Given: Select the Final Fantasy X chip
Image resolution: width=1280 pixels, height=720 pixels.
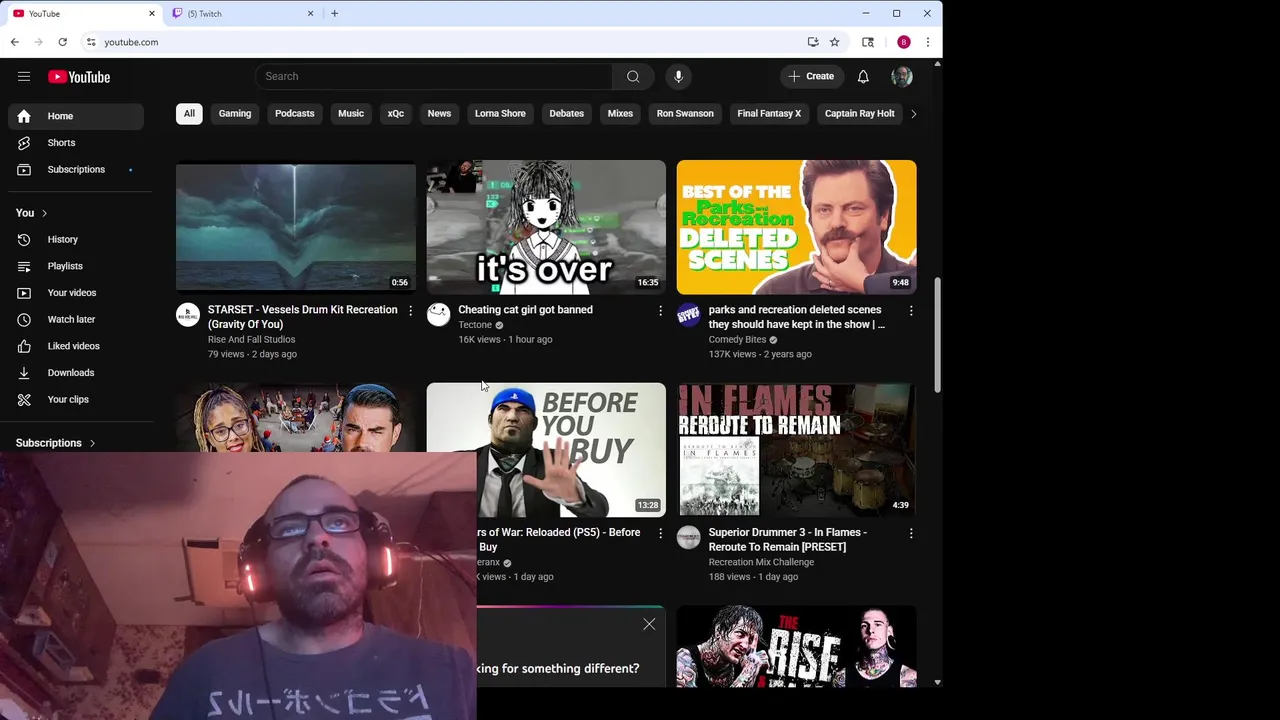Looking at the screenshot, I should 769,114.
